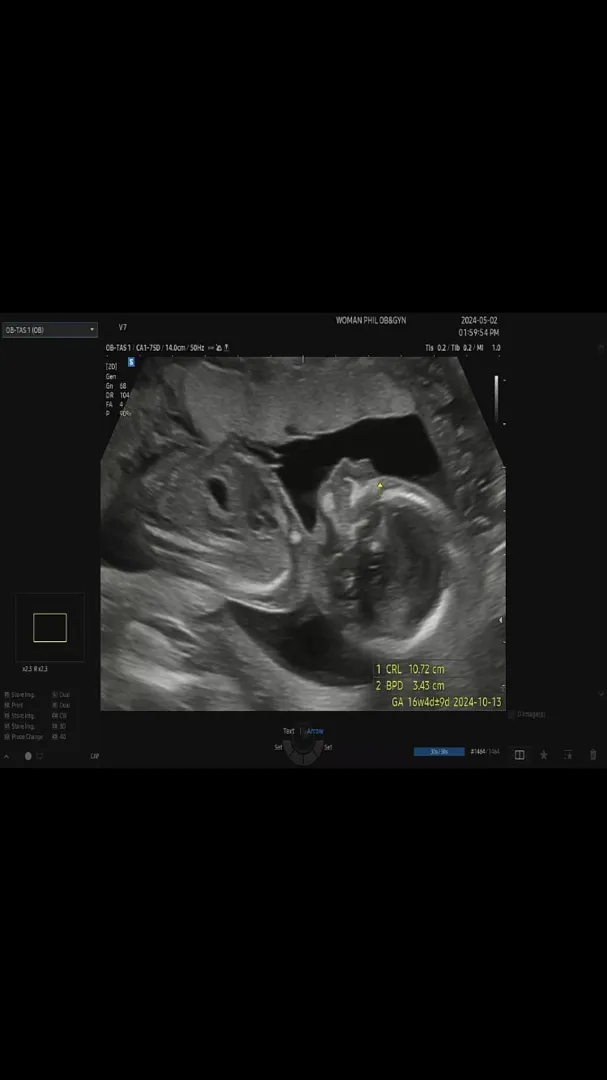Click the star favorite icon
The image size is (607, 1080).
tap(544, 755)
